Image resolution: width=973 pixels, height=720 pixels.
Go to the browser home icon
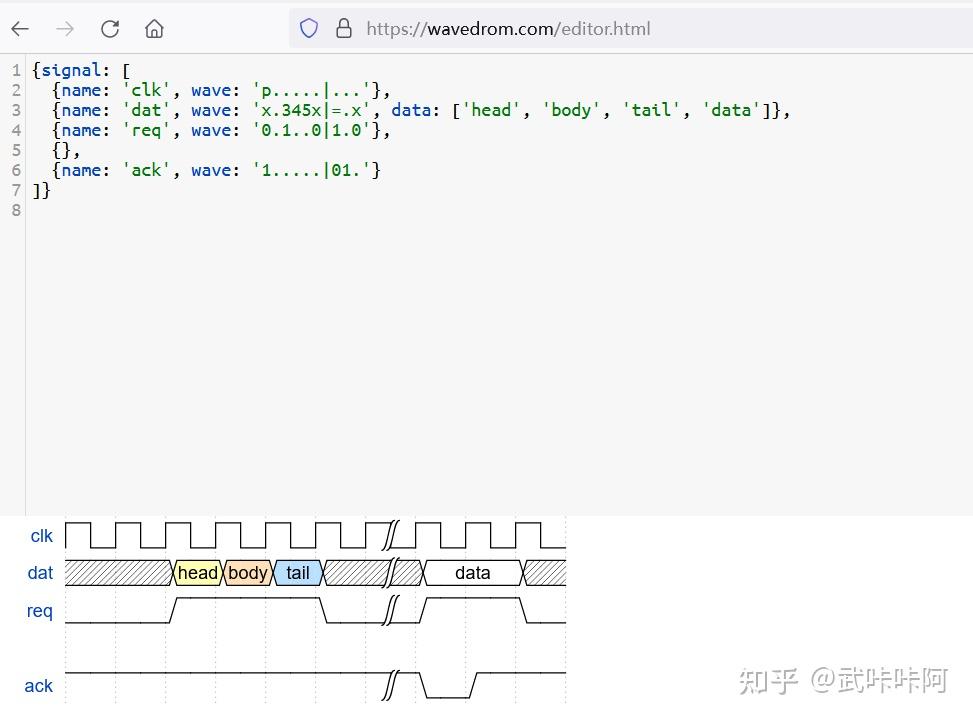(154, 29)
